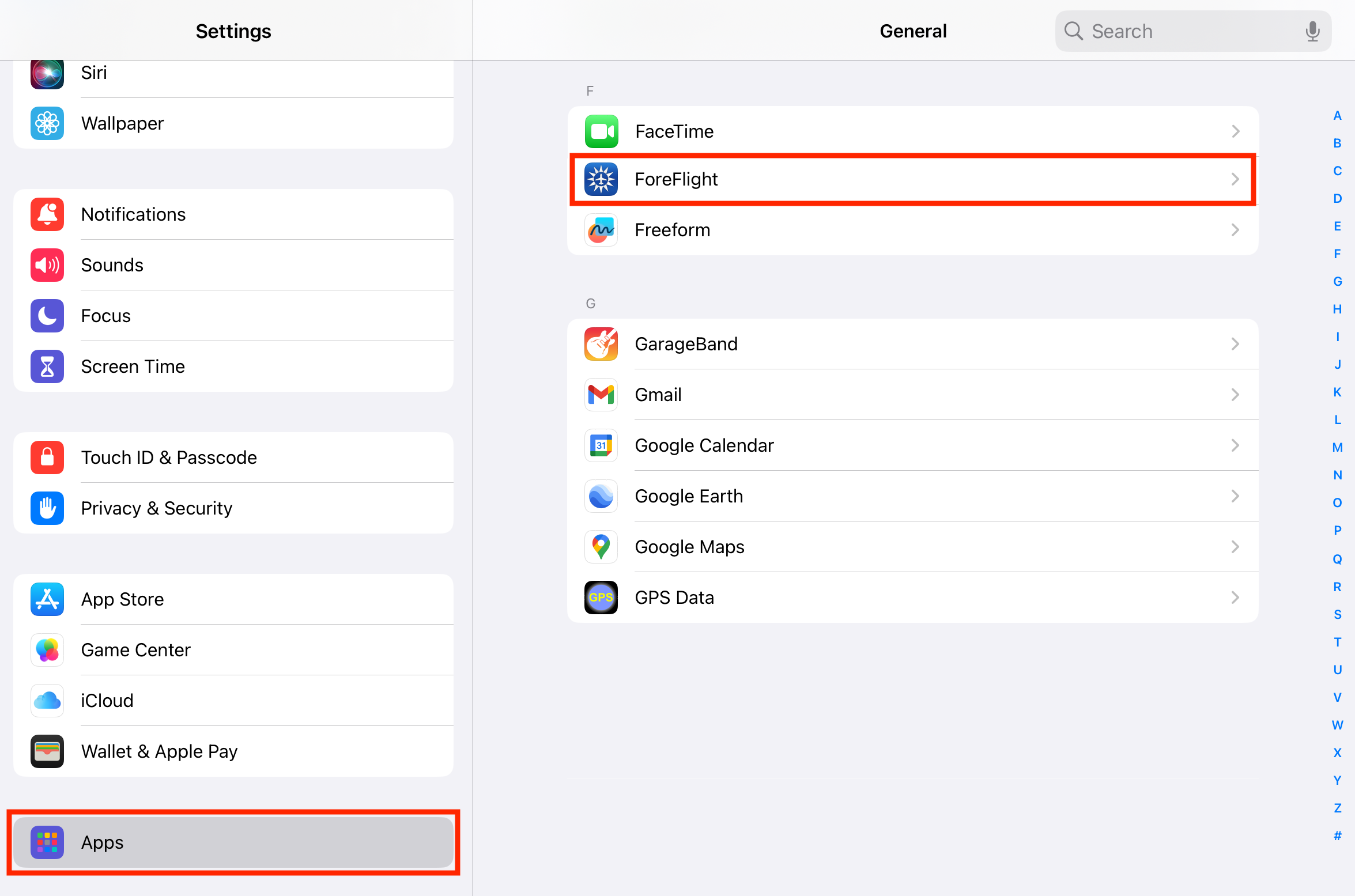Screen dimensions: 1355x896
Task: Jump to letter A in index
Action: click(x=1337, y=116)
